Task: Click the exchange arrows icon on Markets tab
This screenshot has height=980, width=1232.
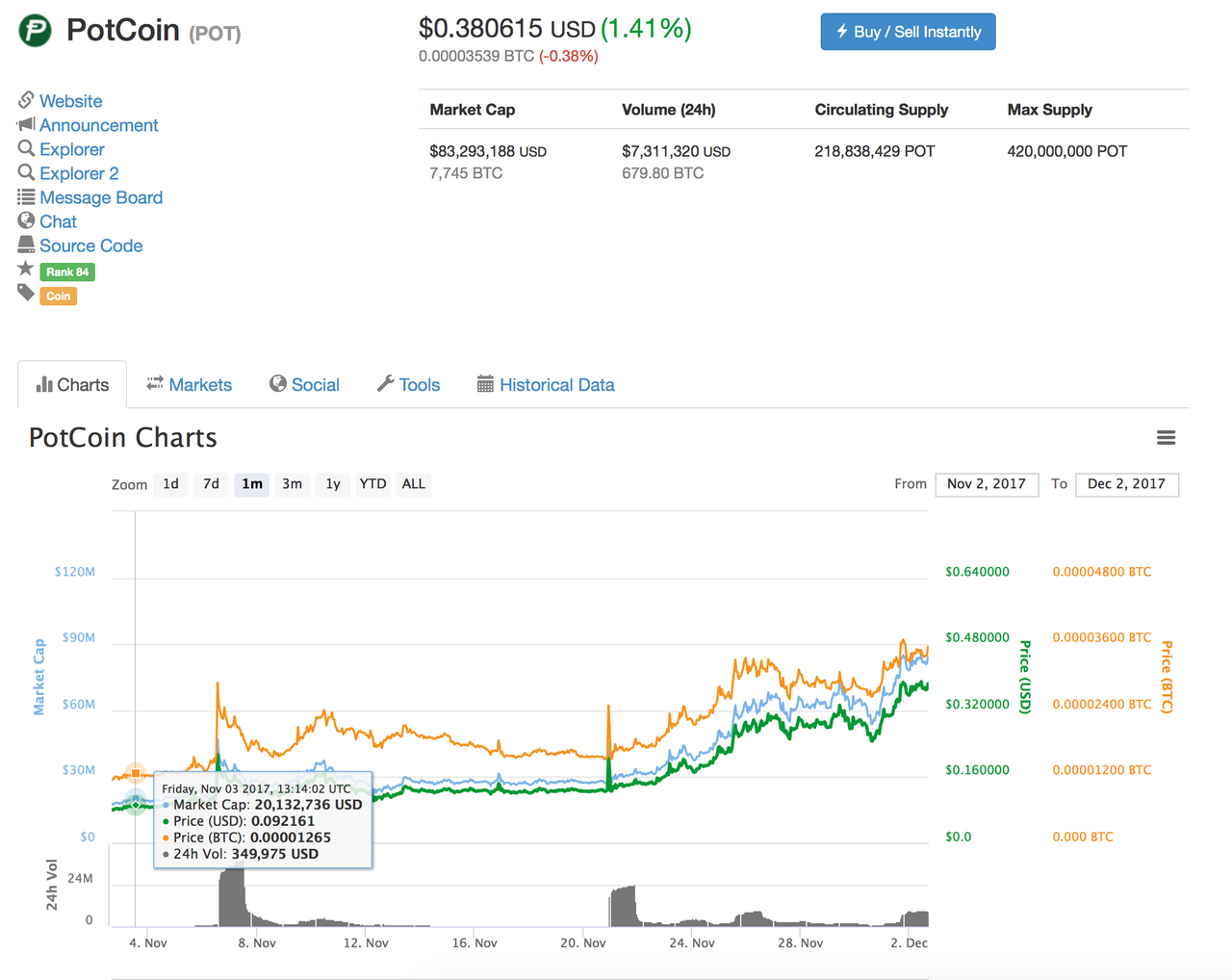Action: click(155, 384)
